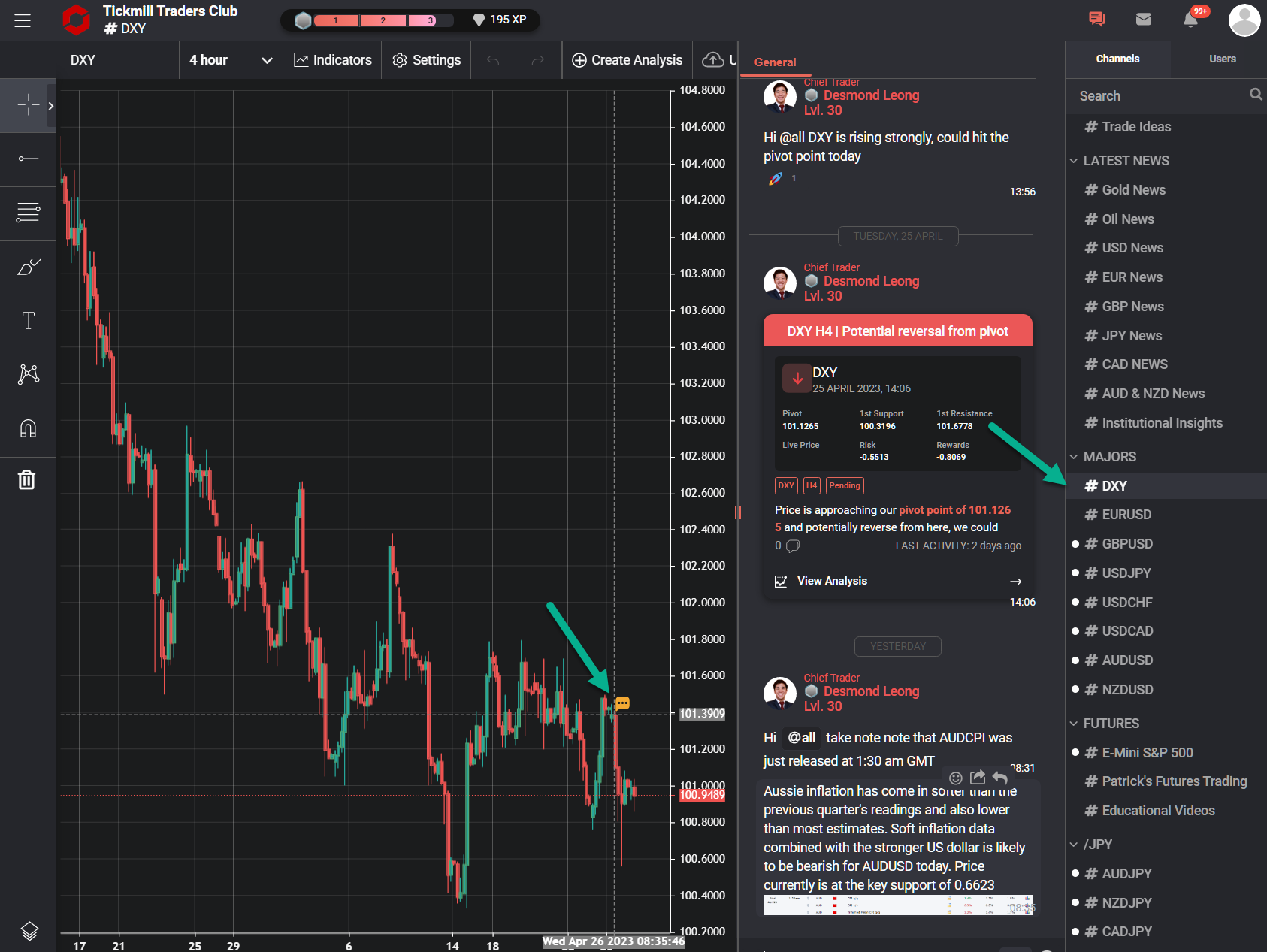Viewport: 1267px width, 952px height.
Task: Select the text annotation tool
Action: click(x=28, y=321)
